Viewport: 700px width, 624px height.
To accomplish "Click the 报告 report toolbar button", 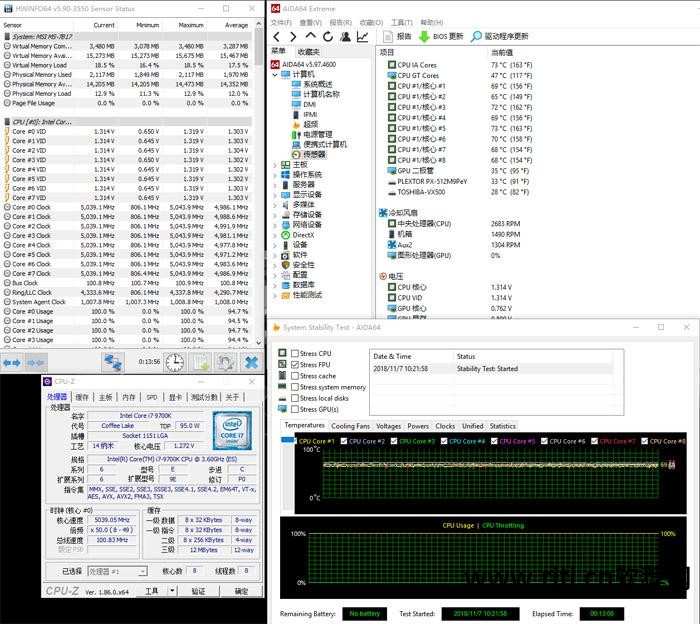I will (397, 37).
